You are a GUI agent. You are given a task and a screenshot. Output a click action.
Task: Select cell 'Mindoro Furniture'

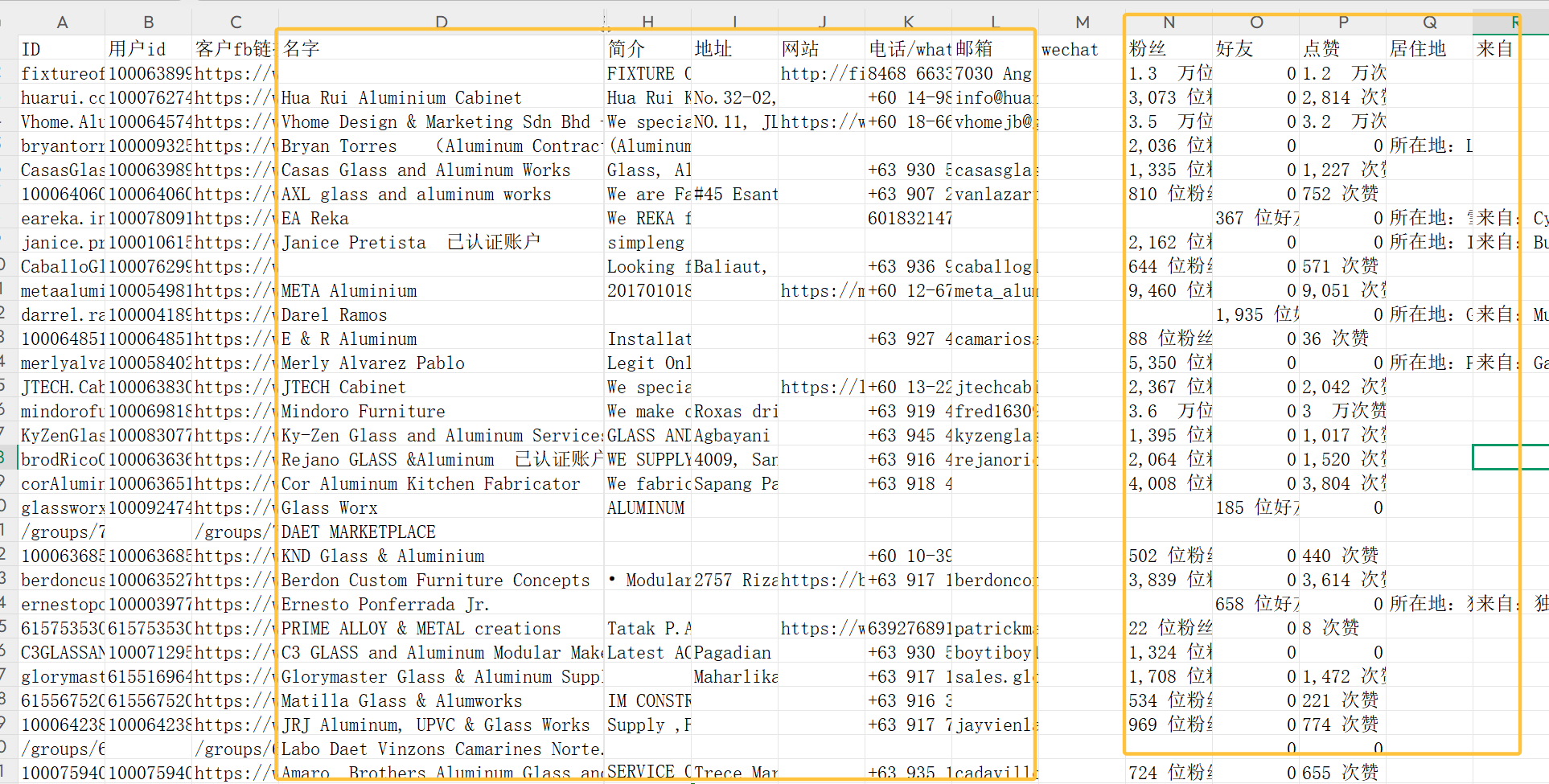[x=442, y=411]
